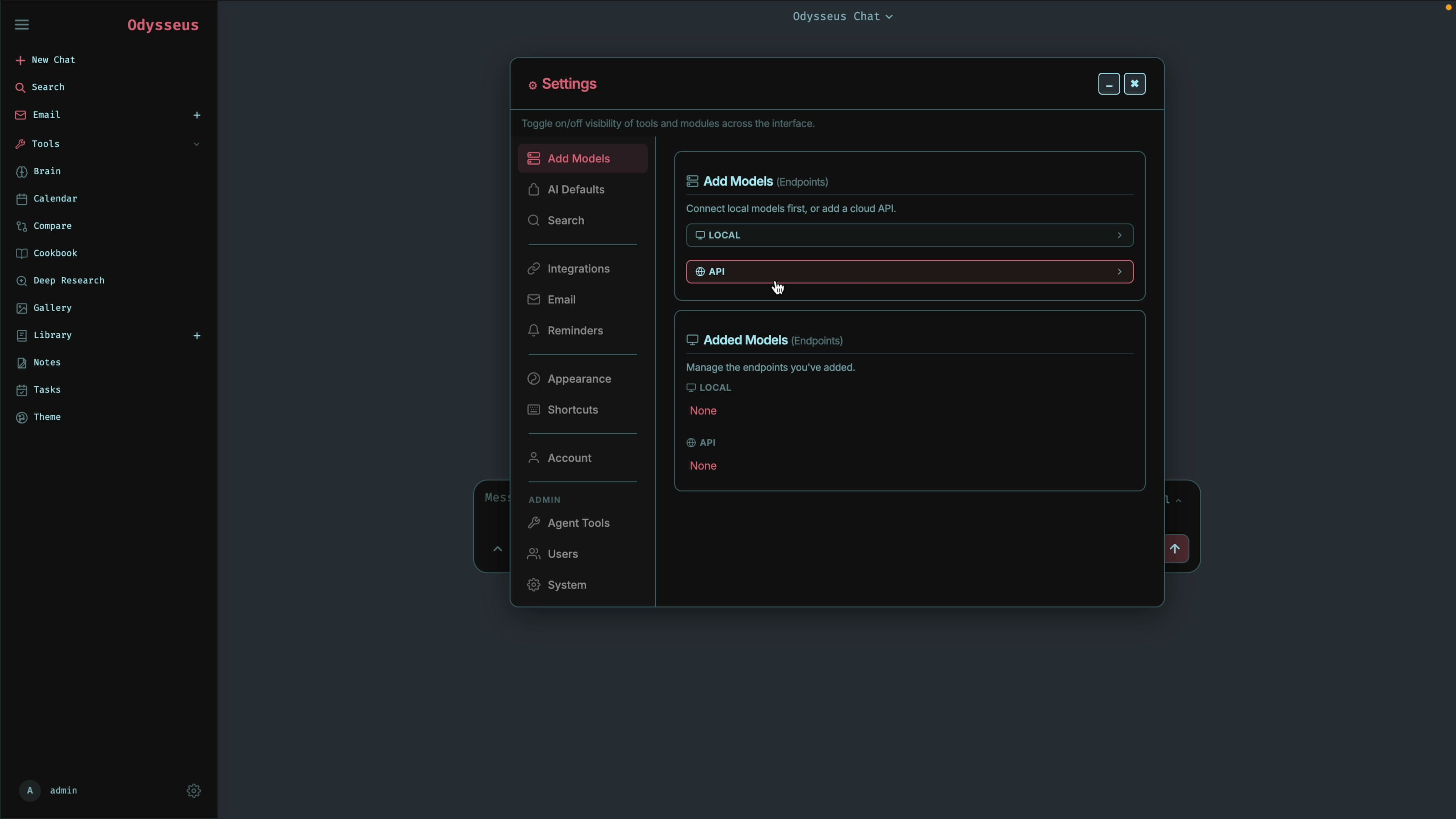
Task: Click 'Manage the endpoints you've added.' text
Action: (x=770, y=367)
